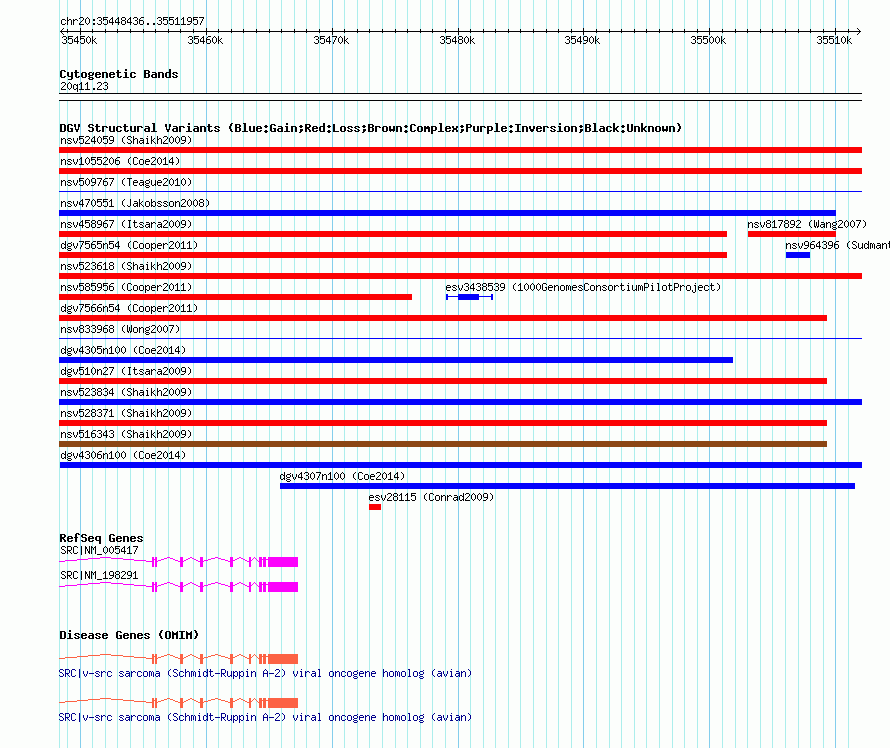Screen dimensions: 890x748
Task: Open variant nsv523618 (Shaikh2009) label
Action: click(x=126, y=266)
